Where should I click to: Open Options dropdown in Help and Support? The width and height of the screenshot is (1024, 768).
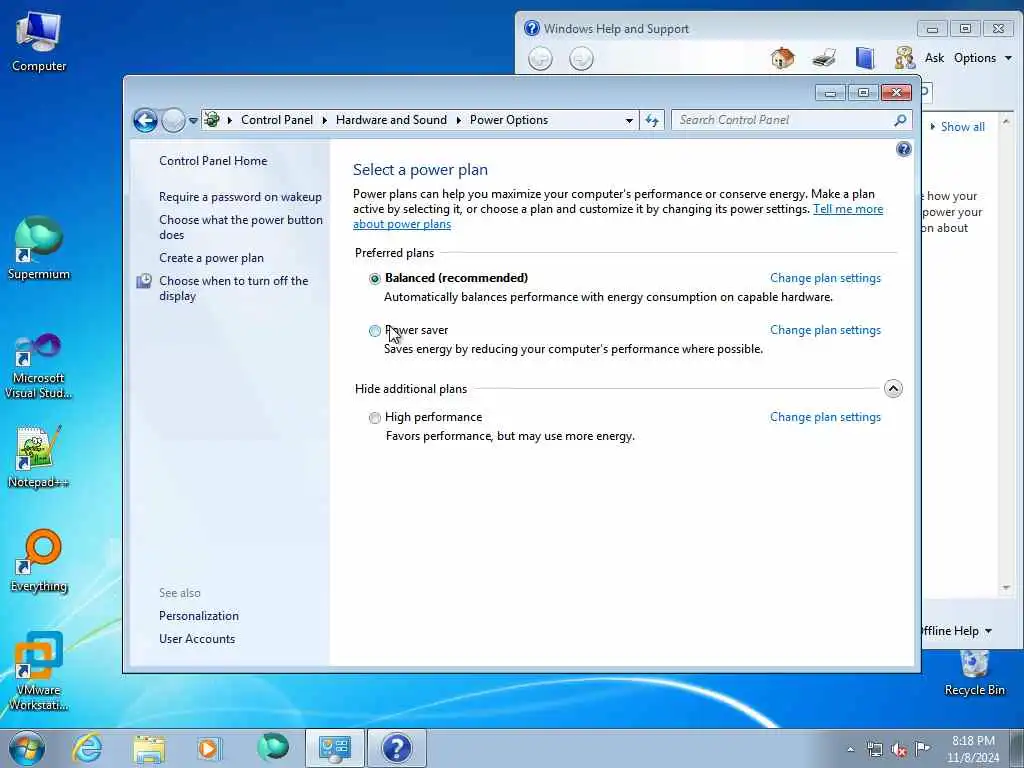pyautogui.click(x=982, y=58)
